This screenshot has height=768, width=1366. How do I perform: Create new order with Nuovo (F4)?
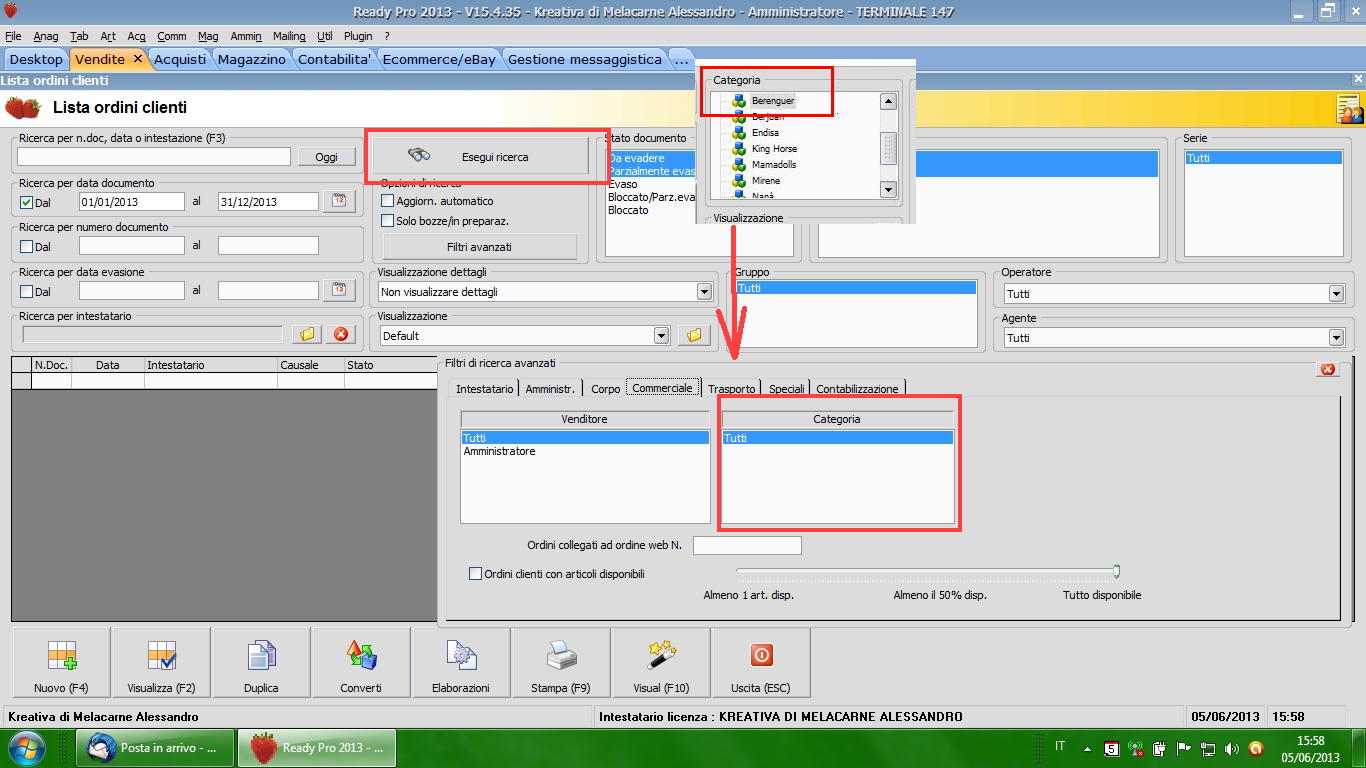[x=62, y=662]
